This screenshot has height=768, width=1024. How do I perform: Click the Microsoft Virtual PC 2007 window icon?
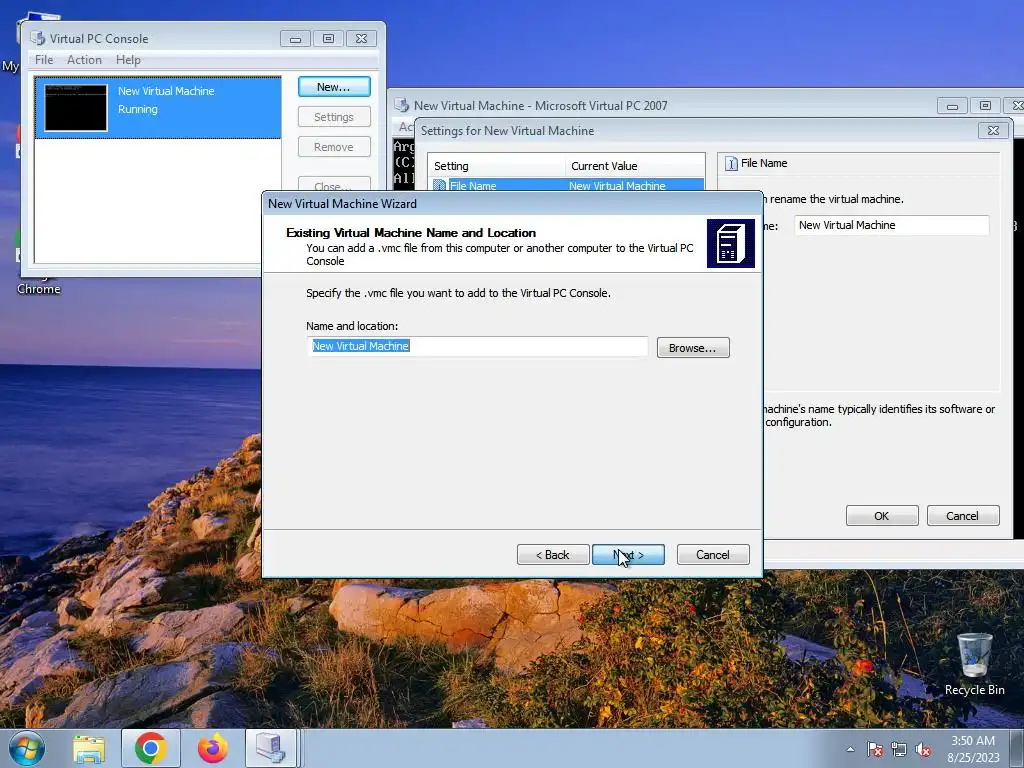pyautogui.click(x=402, y=105)
